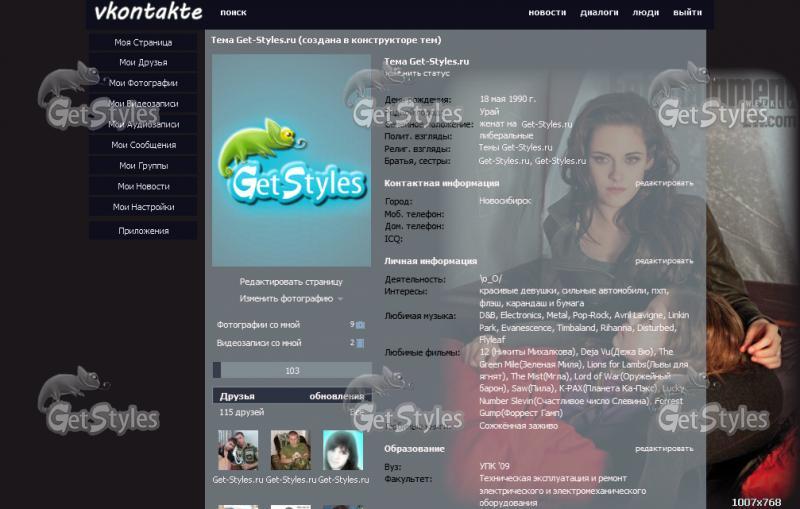
Task: Click выйти to log out
Action: [687, 12]
